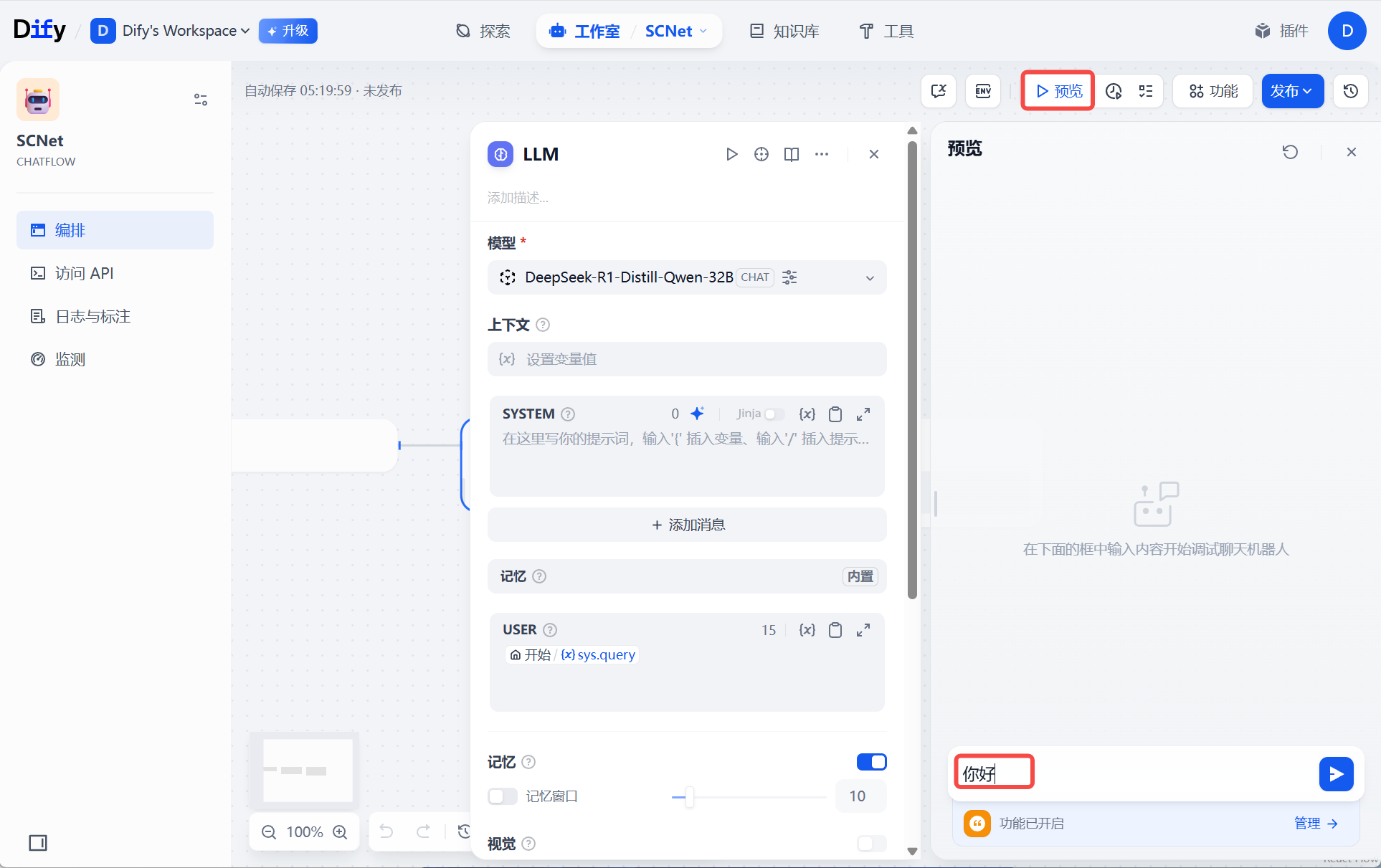The height and width of the screenshot is (868, 1381).
Task: Copy the USER prompt content
Action: pos(835,630)
